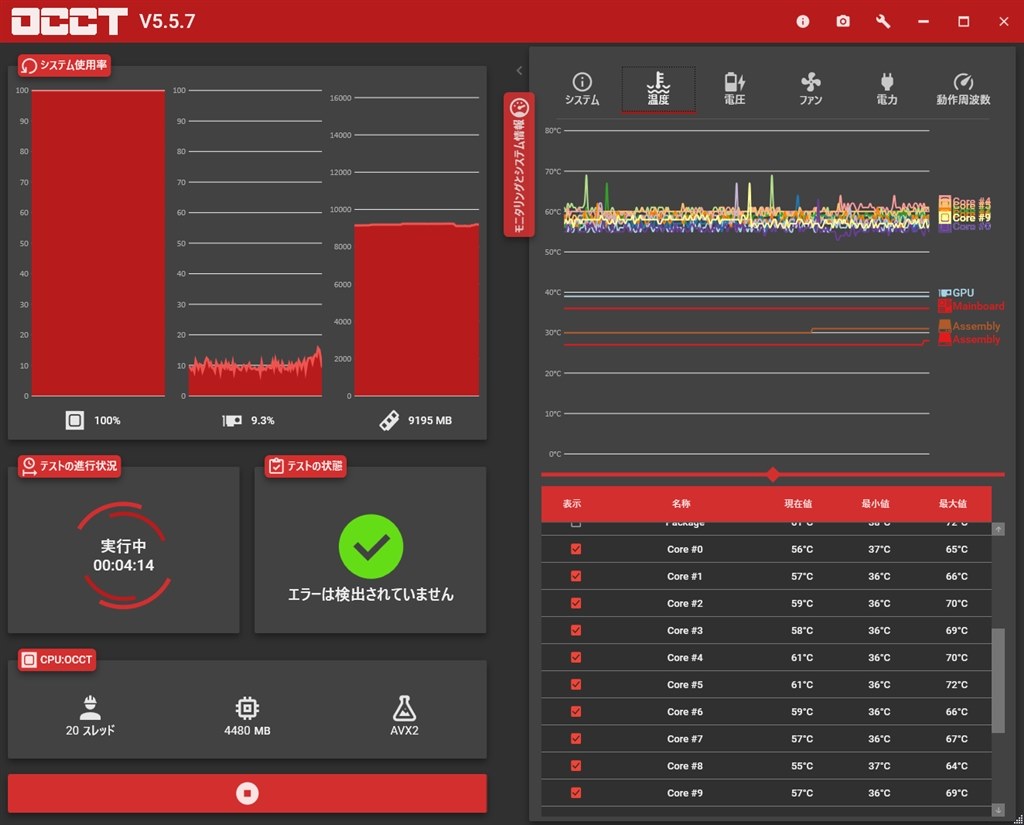Image resolution: width=1024 pixels, height=825 pixels.
Task: Uncheck the Core #4 display checkbox
Action: pyautogui.click(x=575, y=658)
